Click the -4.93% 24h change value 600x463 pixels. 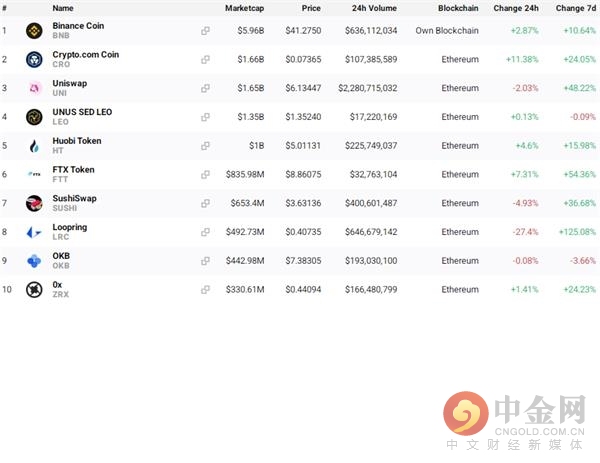click(525, 203)
